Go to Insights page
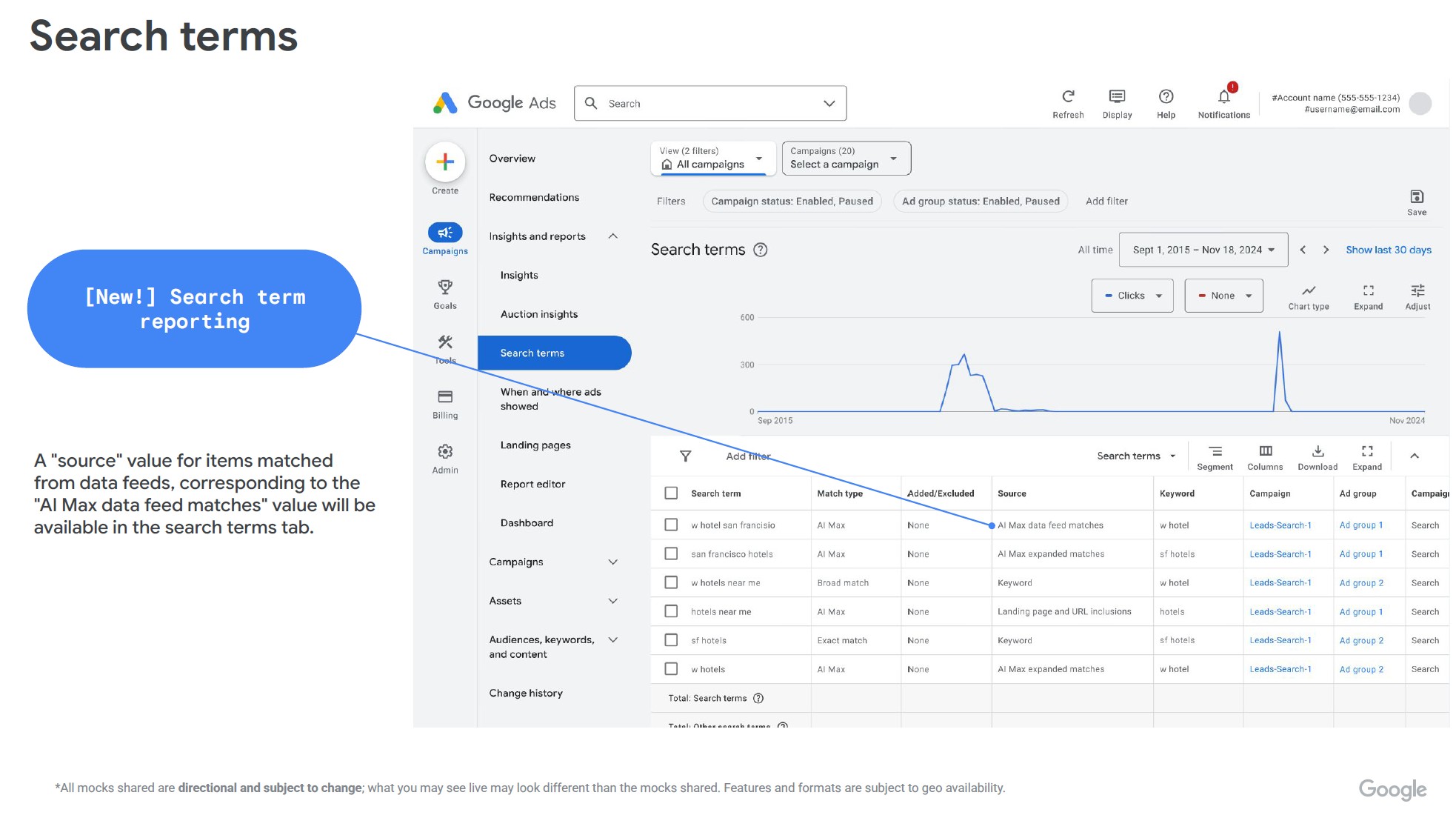 (519, 276)
